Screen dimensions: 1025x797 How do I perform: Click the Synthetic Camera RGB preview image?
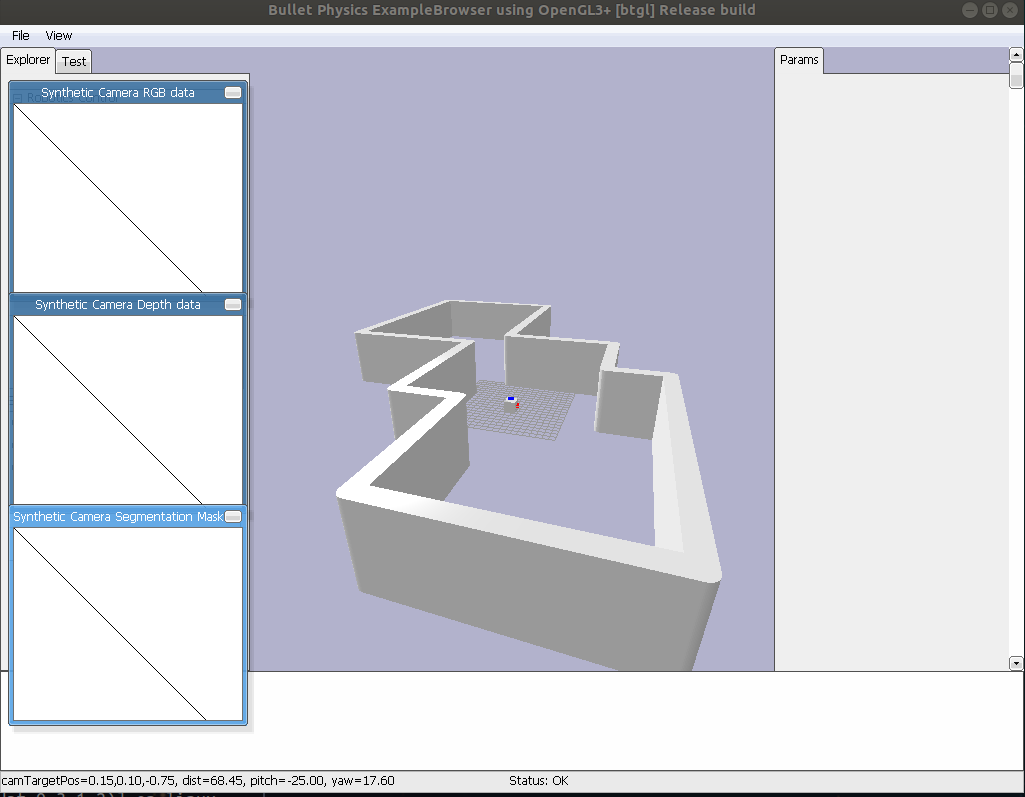[x=127, y=195]
